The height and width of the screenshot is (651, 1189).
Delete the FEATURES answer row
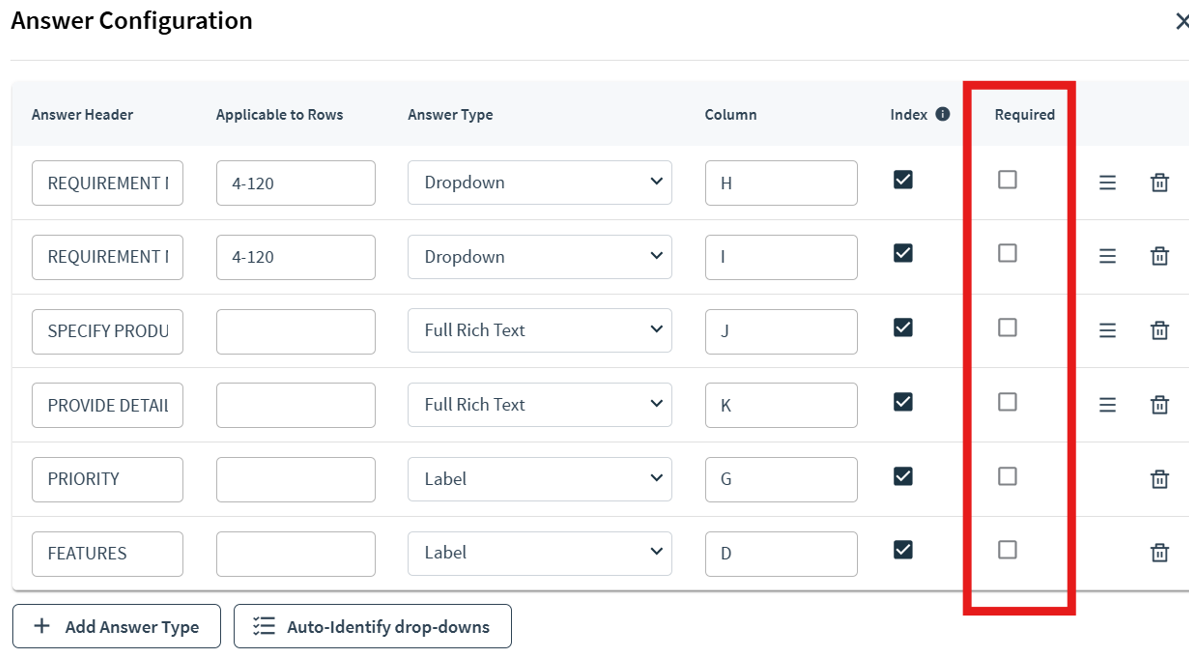(x=1159, y=552)
